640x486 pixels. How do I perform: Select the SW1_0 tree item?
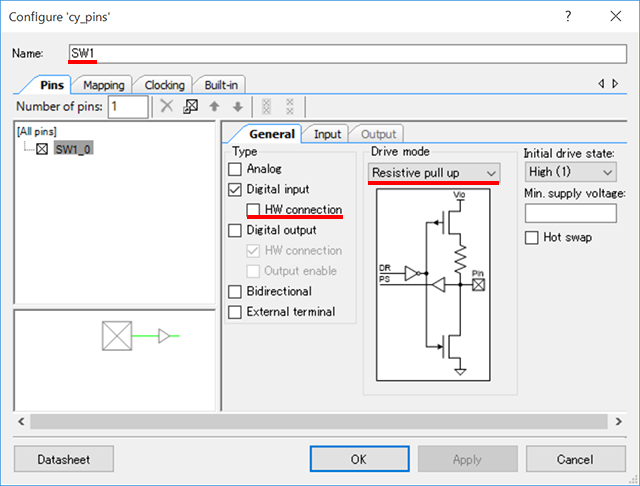click(73, 149)
